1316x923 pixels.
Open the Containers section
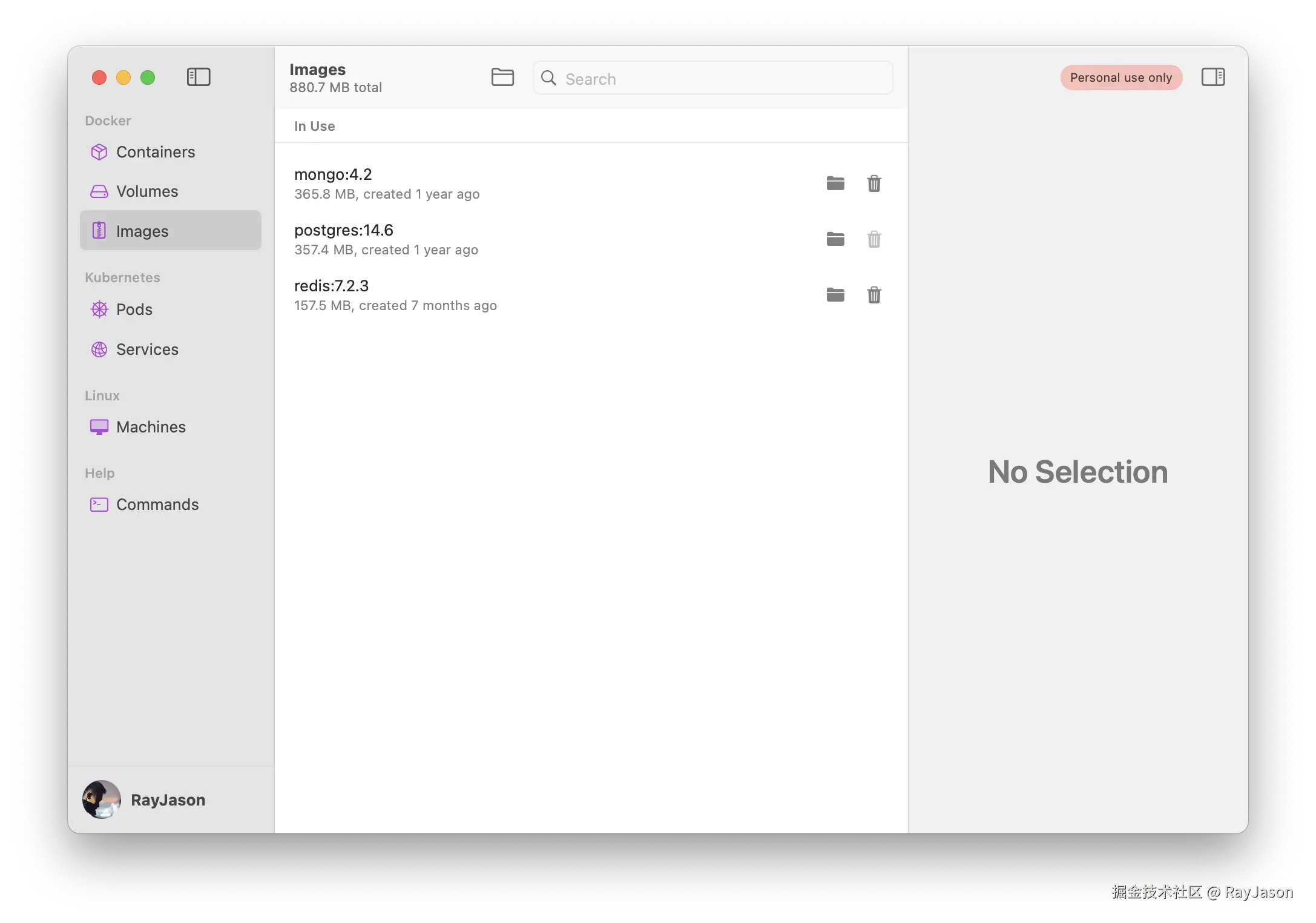(156, 152)
